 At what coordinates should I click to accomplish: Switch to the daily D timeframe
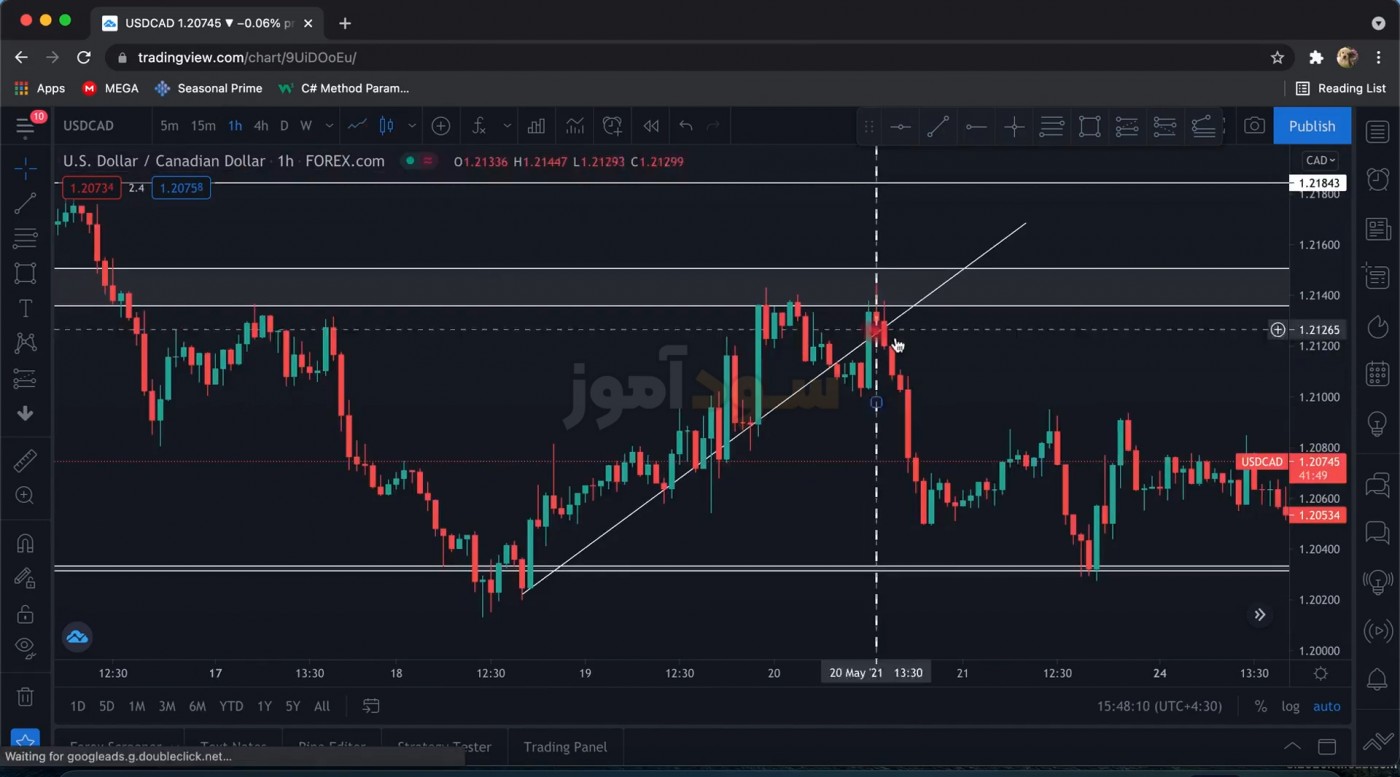284,125
